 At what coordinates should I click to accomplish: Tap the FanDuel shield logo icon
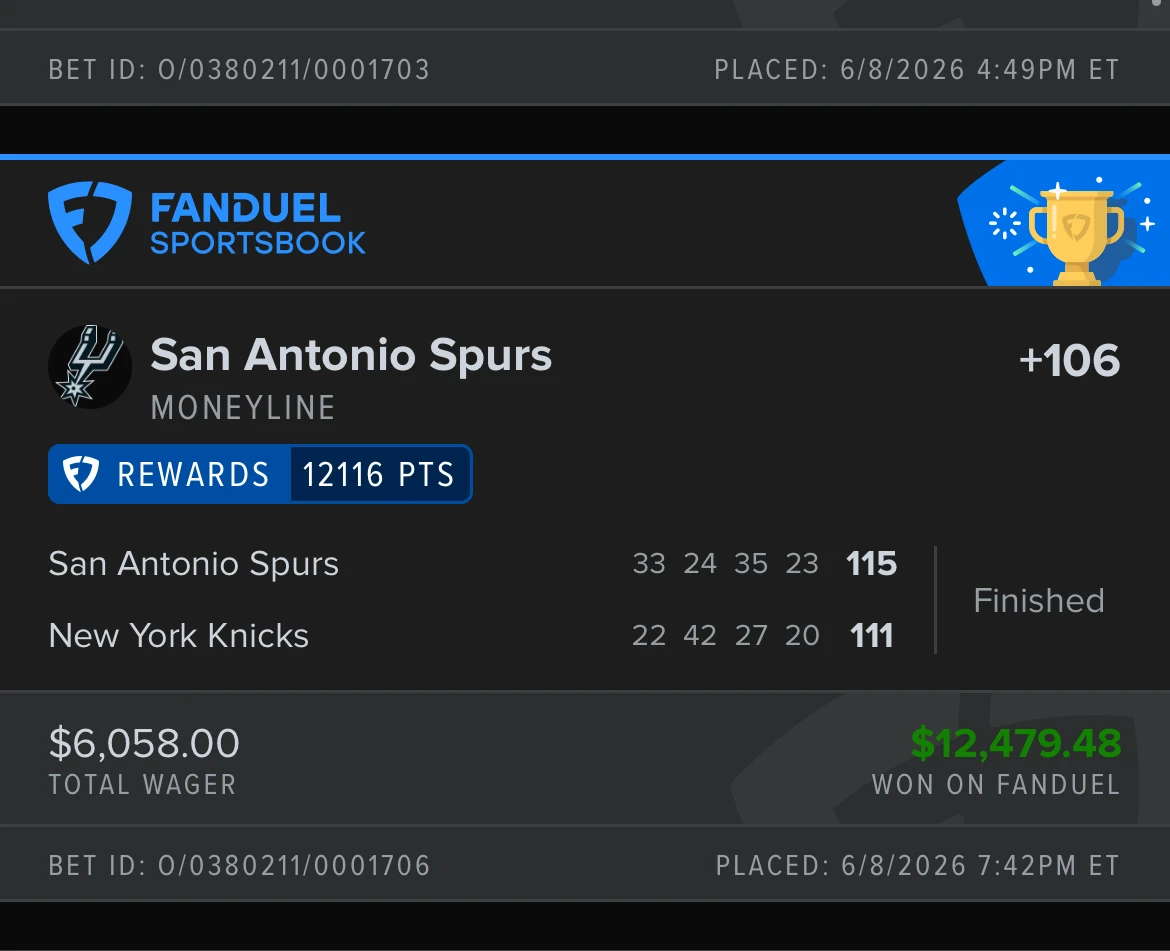(90, 222)
